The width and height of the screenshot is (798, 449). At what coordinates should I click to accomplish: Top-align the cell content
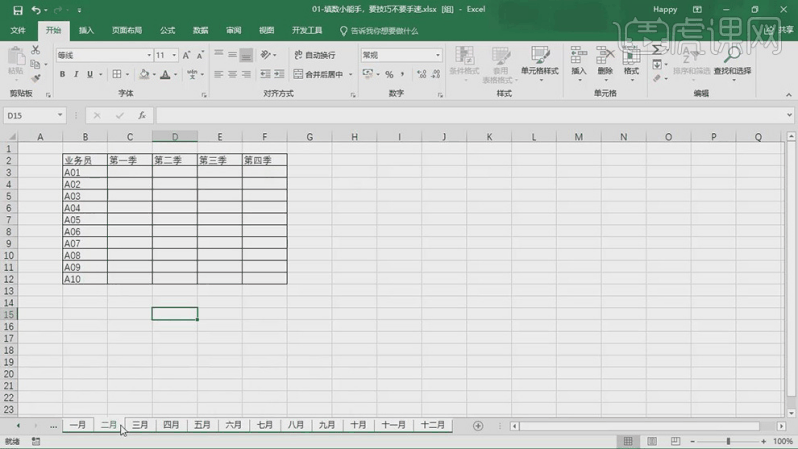[219, 54]
